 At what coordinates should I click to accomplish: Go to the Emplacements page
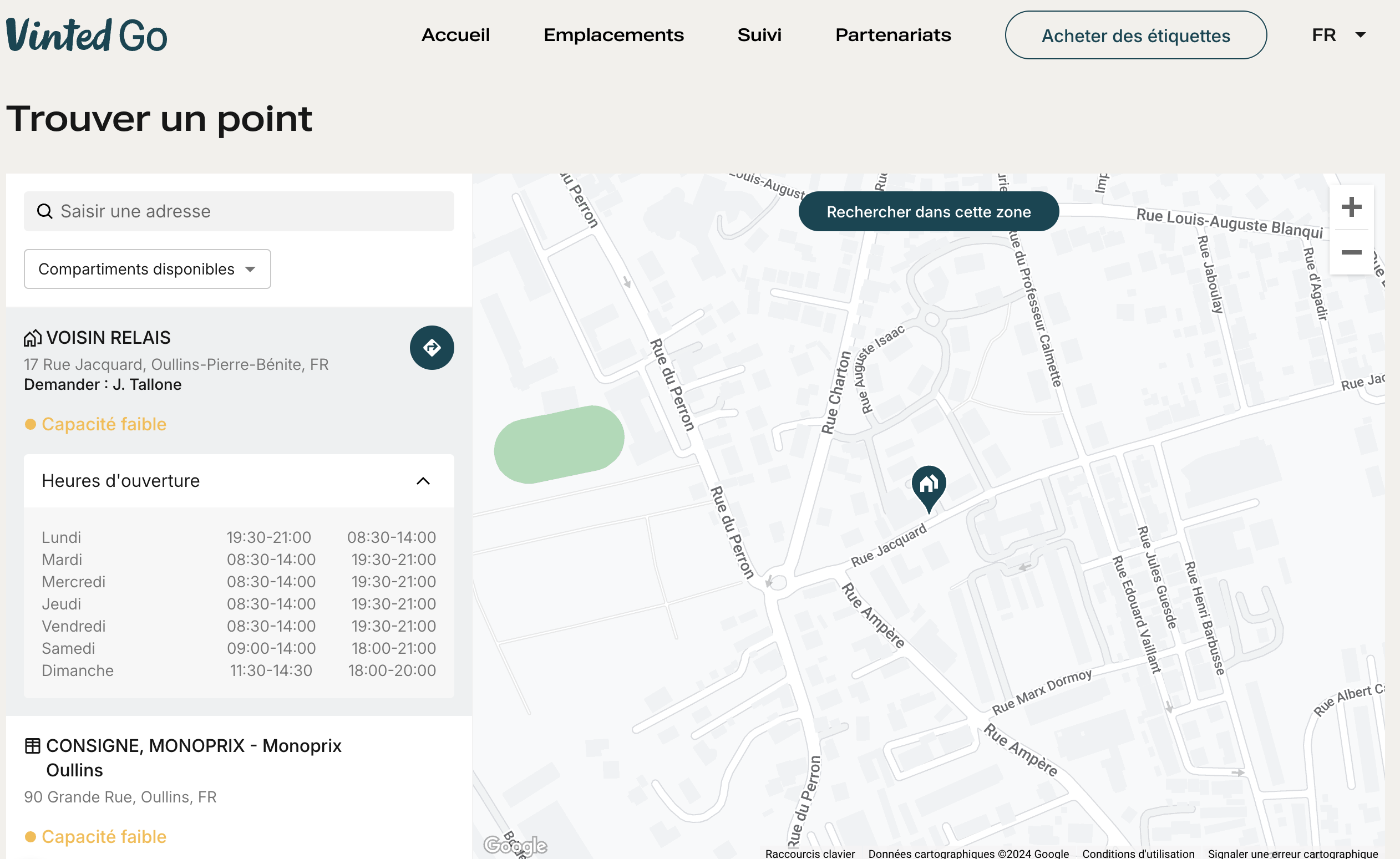(x=613, y=35)
